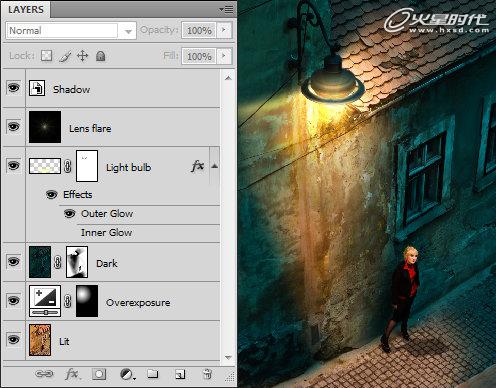496x388 pixels.
Task: Open the Layers panel options menu
Action: [227, 10]
